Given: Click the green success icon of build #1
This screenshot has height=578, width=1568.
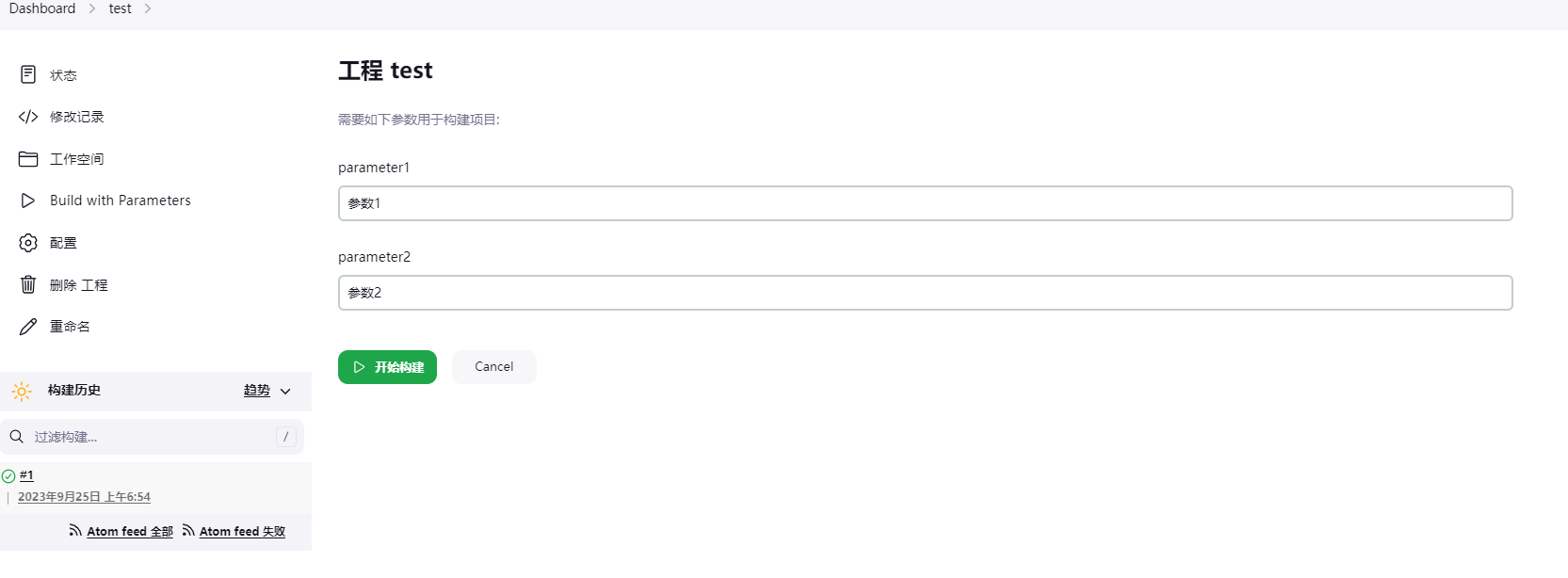Looking at the screenshot, I should coord(8,476).
